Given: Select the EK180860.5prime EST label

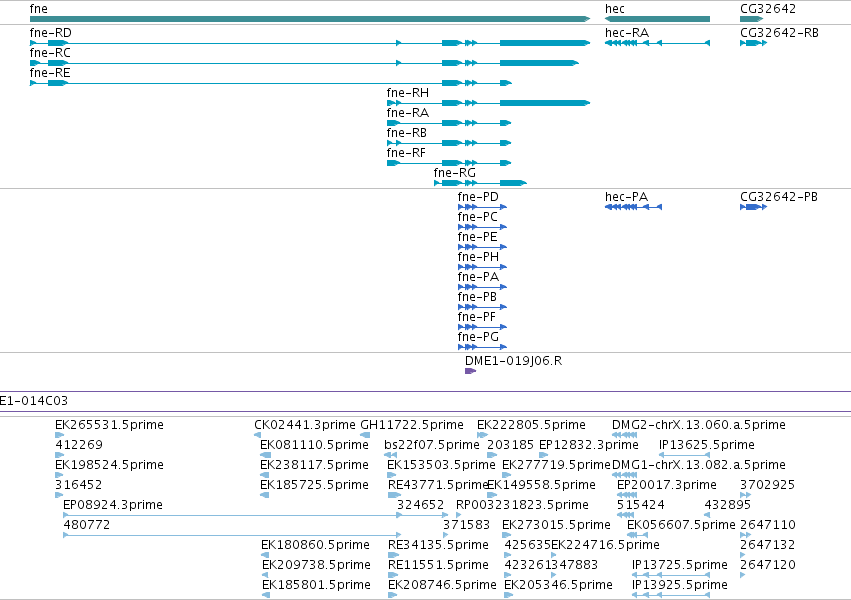Looking at the screenshot, I should pyautogui.click(x=315, y=545).
